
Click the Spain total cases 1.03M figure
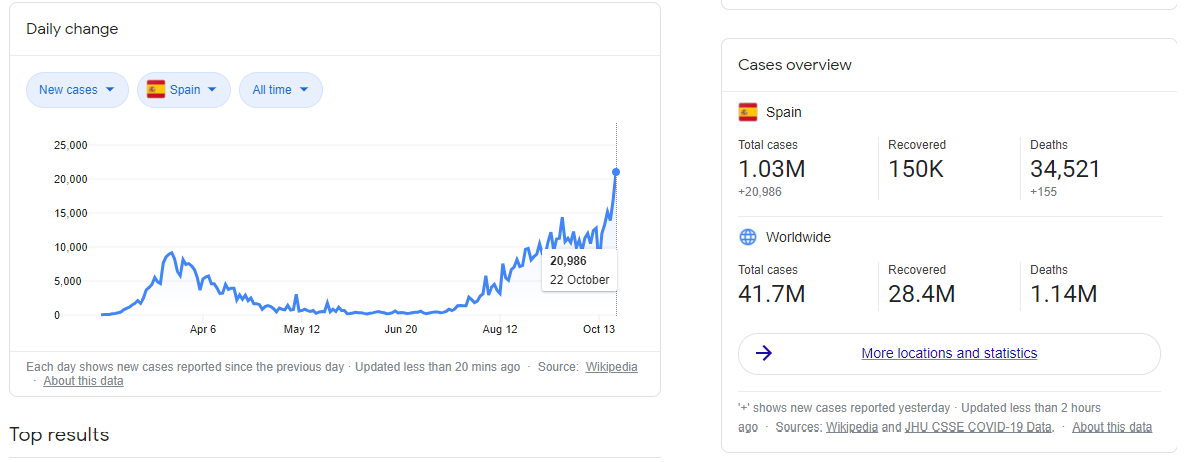tap(771, 169)
